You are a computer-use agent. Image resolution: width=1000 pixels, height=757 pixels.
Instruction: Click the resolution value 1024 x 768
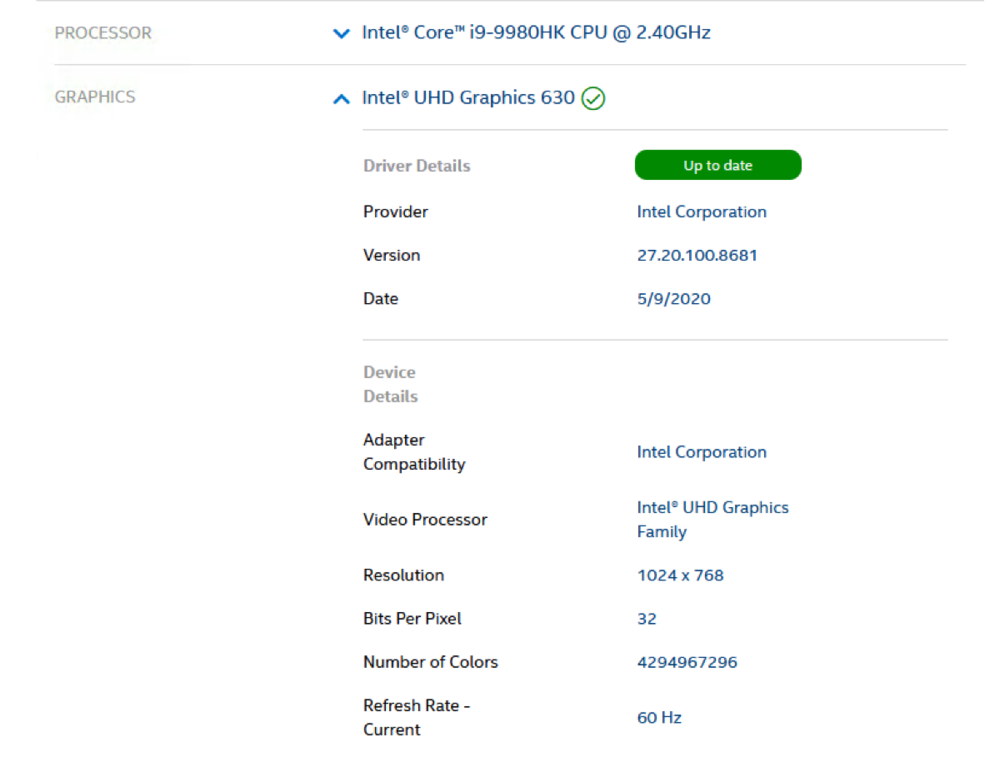tap(680, 575)
